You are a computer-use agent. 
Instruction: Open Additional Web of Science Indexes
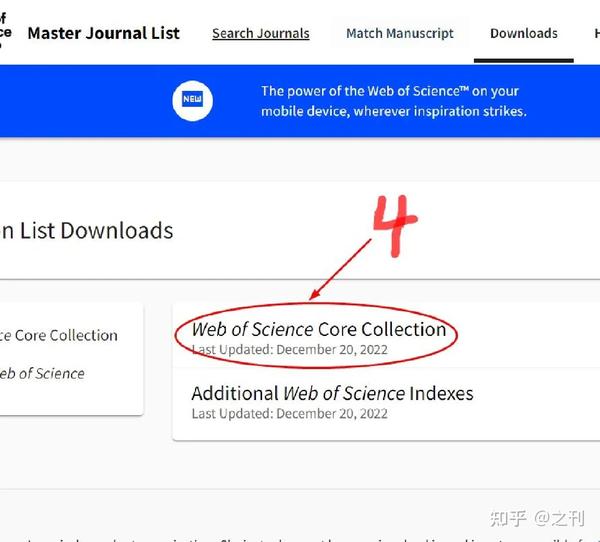click(332, 393)
